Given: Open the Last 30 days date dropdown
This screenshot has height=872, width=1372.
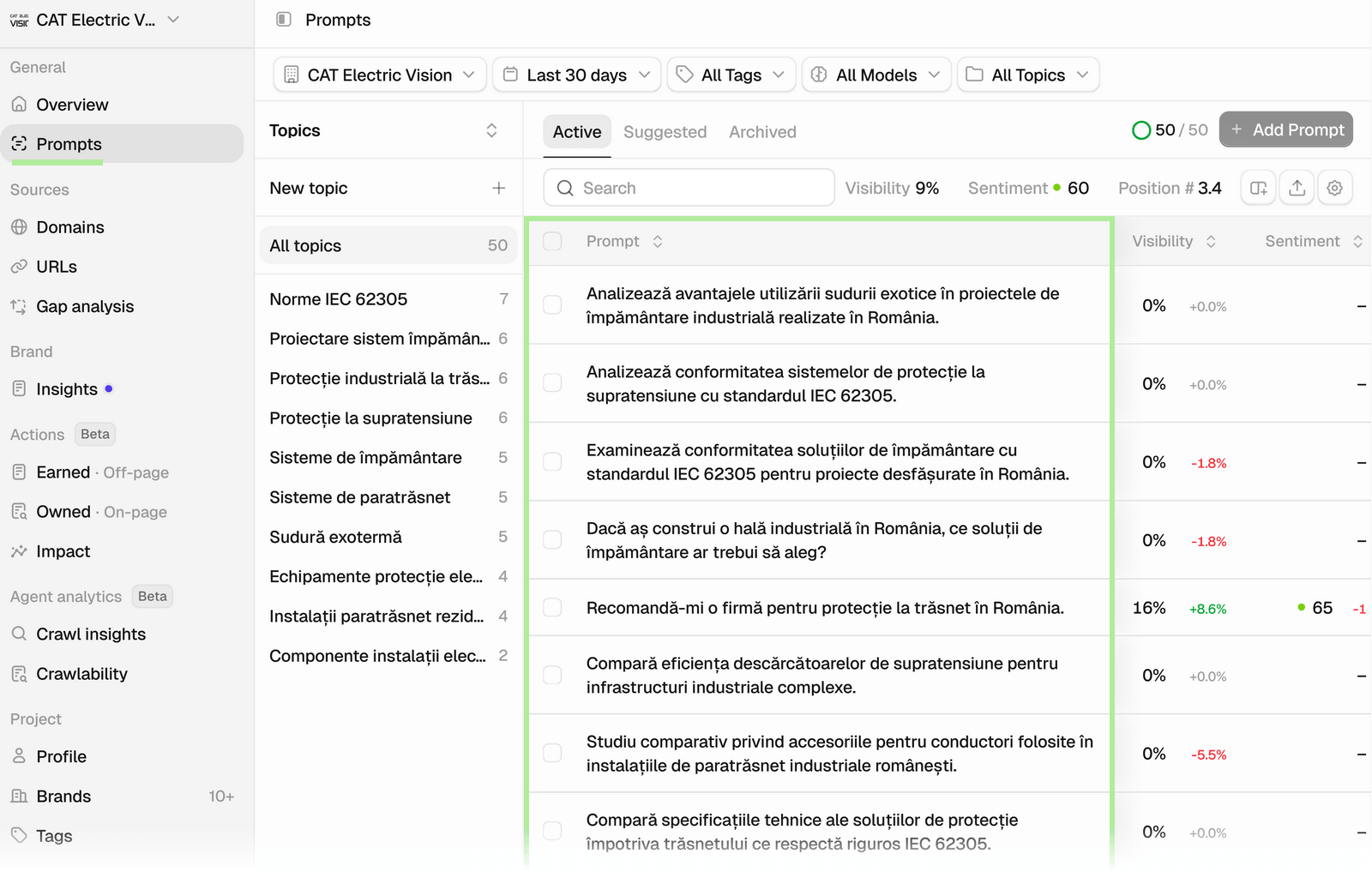Looking at the screenshot, I should (x=576, y=75).
